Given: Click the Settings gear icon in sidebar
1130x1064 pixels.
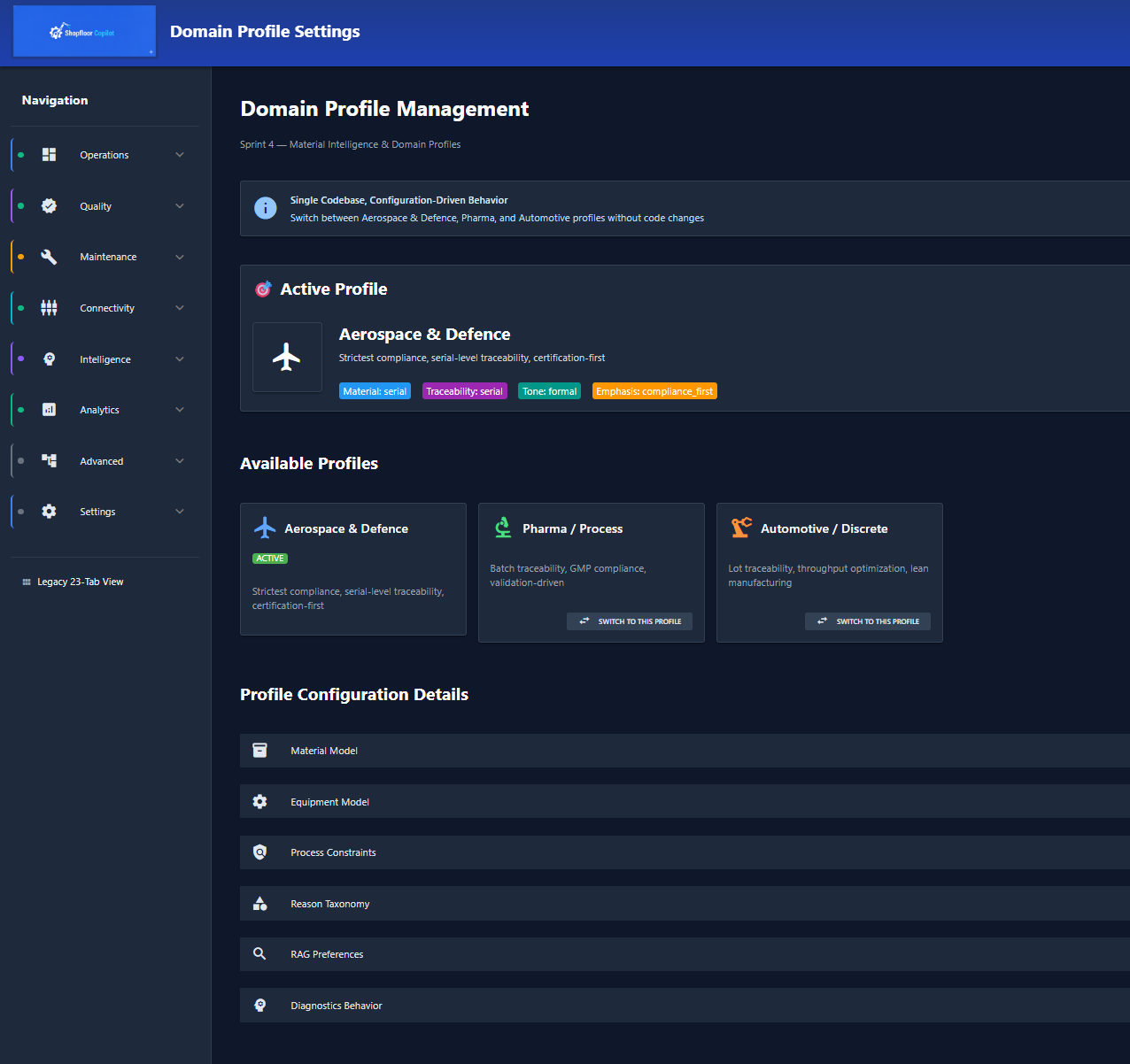Looking at the screenshot, I should (x=49, y=512).
